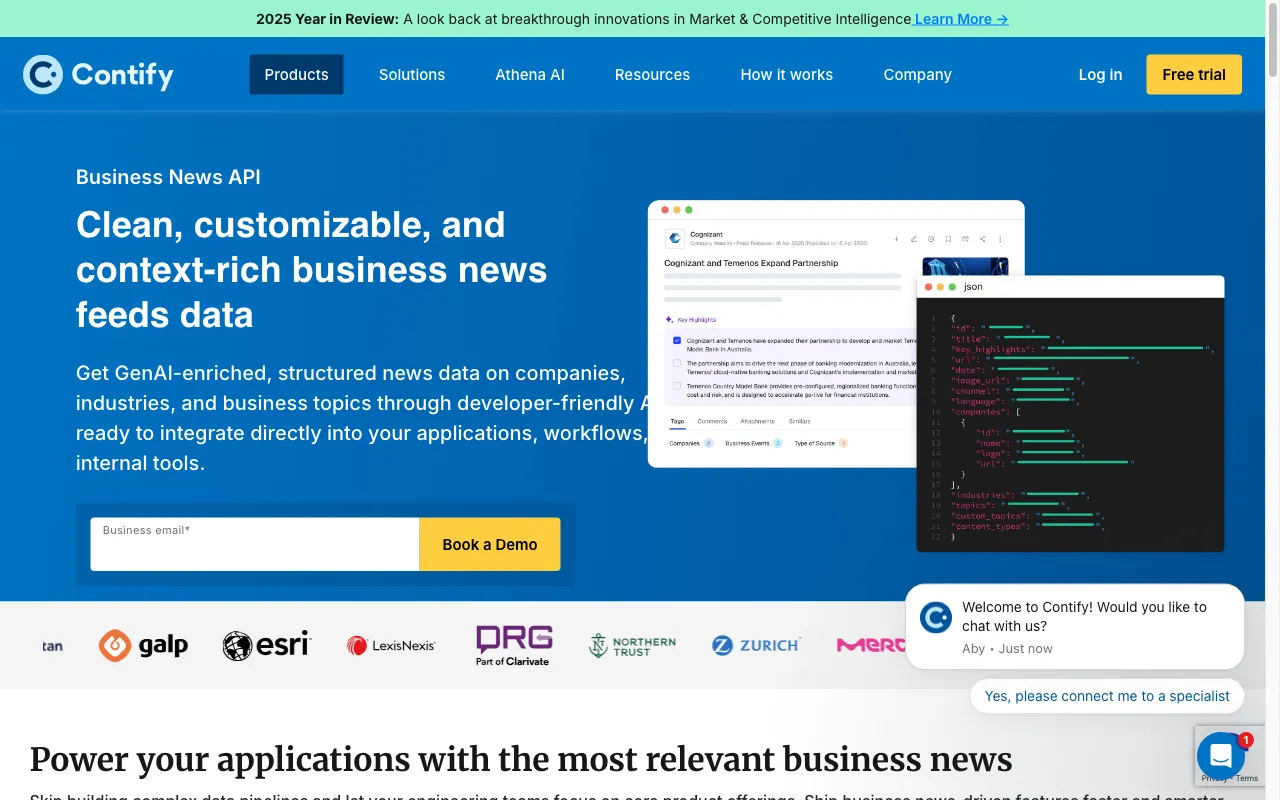Toggle the checked first Key Highlights checkbox
This screenshot has height=800, width=1280.
click(x=677, y=340)
